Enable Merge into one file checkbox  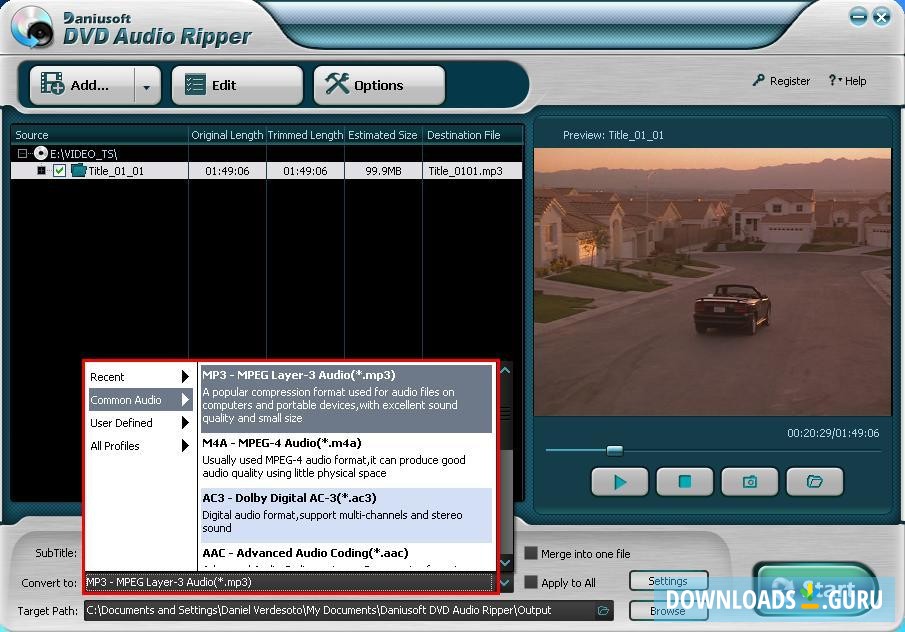click(x=531, y=554)
